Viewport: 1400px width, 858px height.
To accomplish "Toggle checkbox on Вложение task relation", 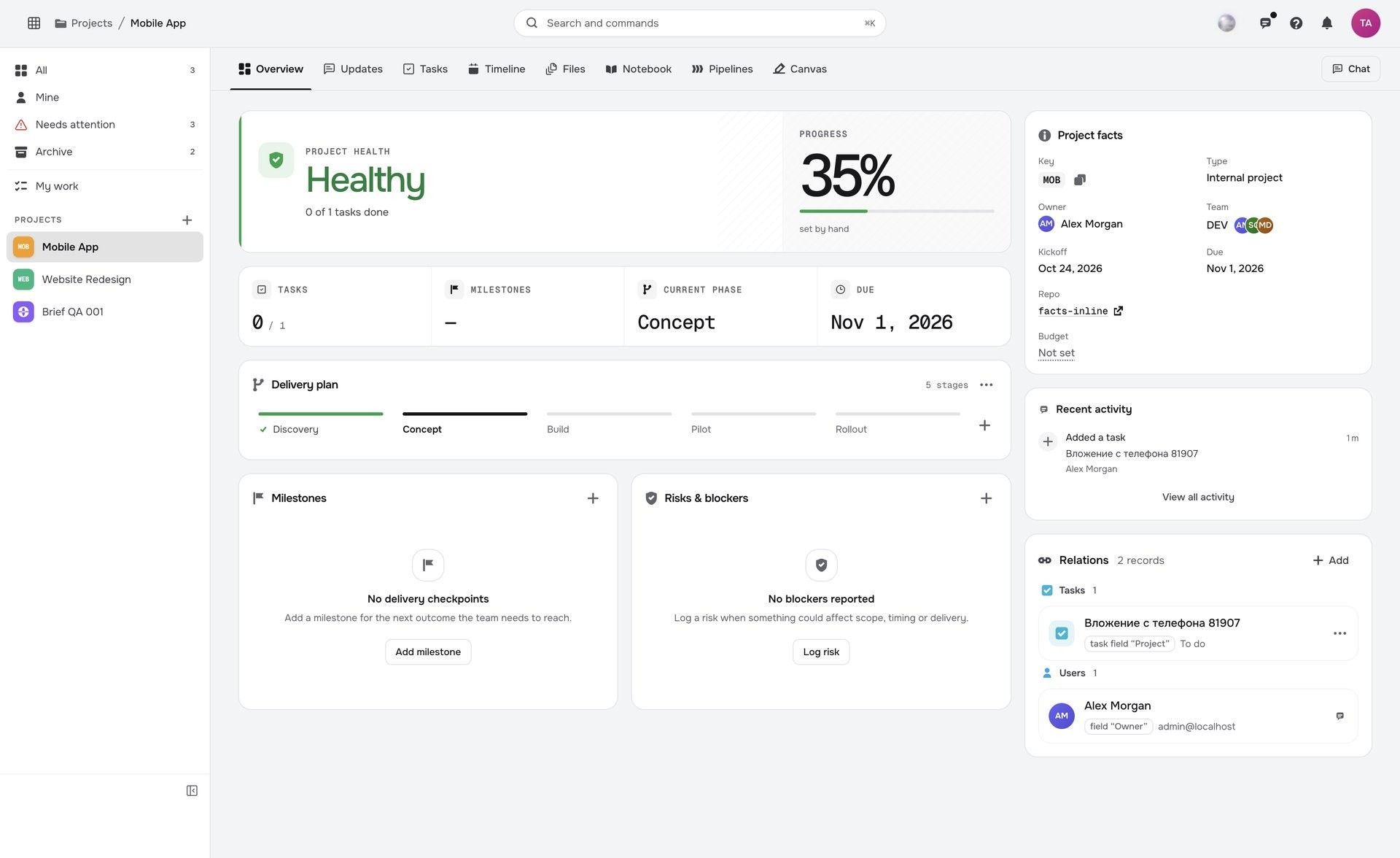I will click(1062, 633).
